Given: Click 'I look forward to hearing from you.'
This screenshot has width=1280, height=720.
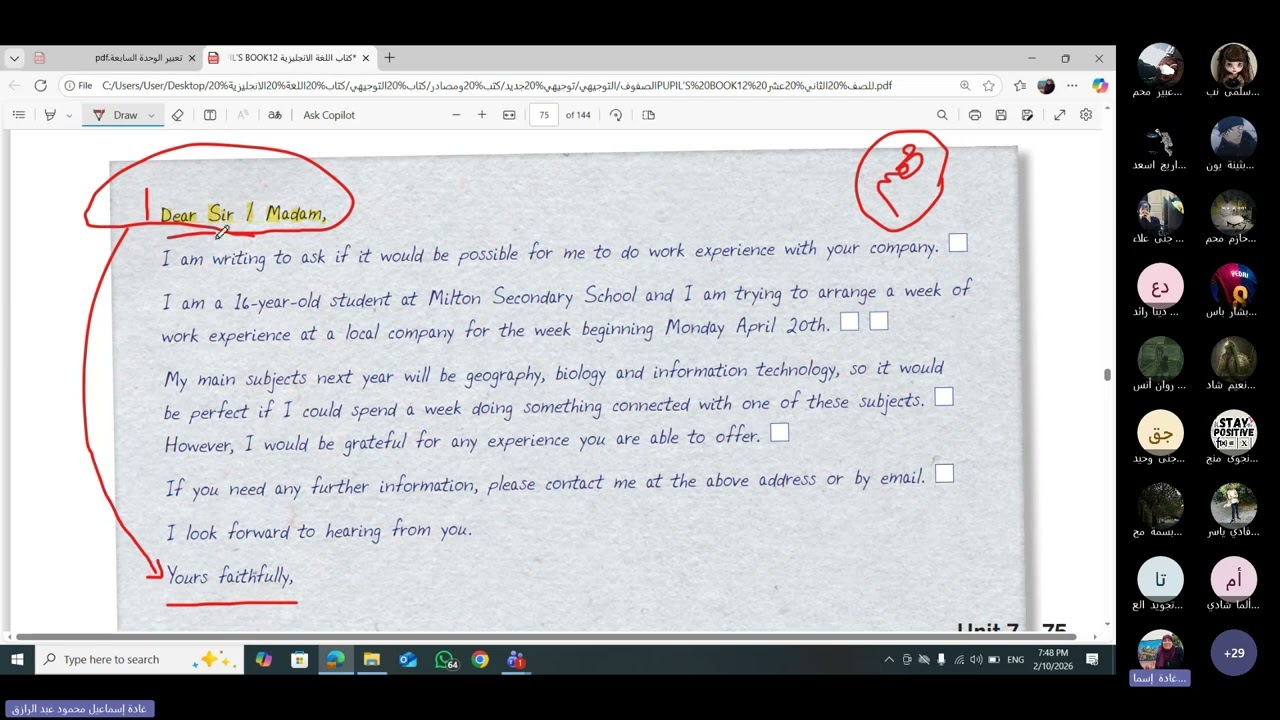Looking at the screenshot, I should point(319,531).
